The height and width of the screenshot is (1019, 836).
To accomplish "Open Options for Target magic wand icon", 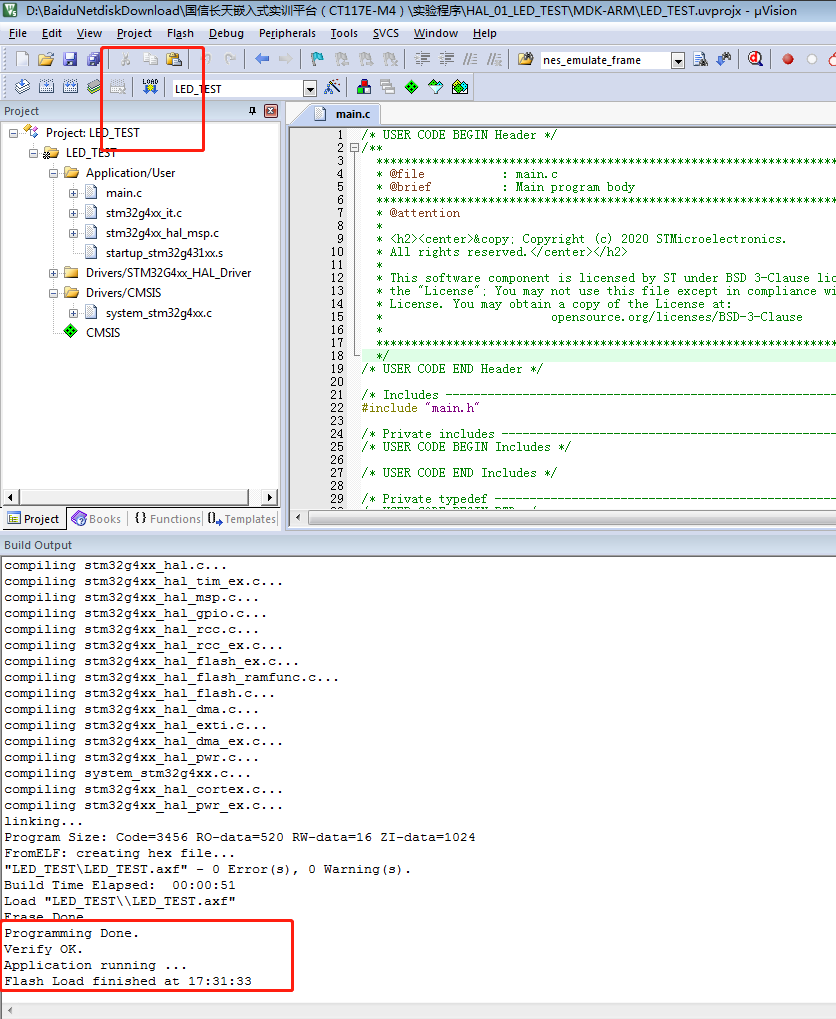I will click(x=333, y=88).
